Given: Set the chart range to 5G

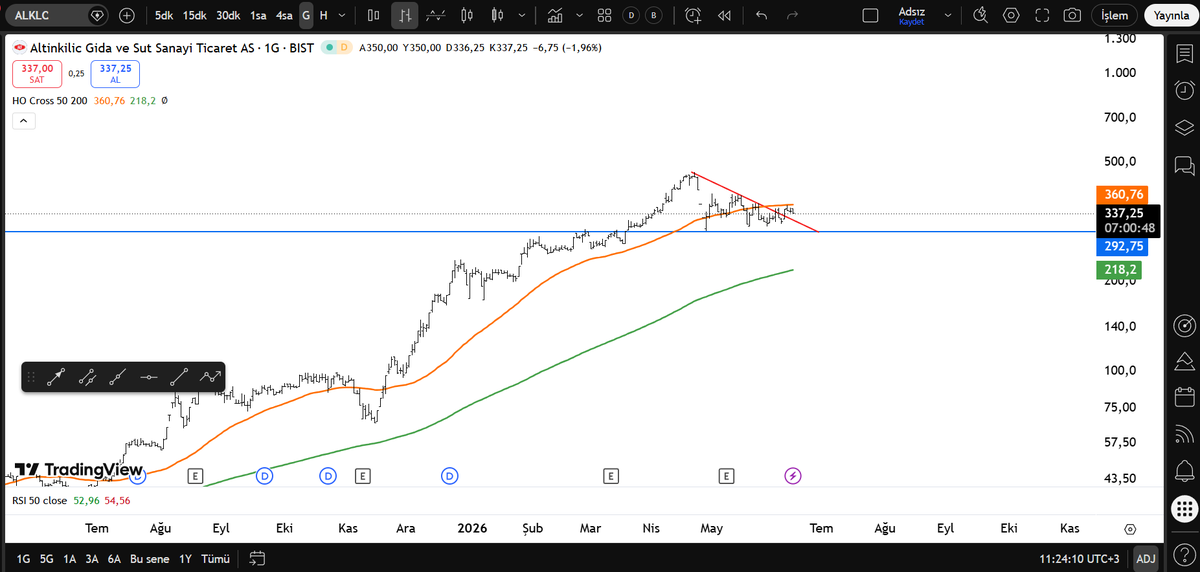Looking at the screenshot, I should coord(47,558).
